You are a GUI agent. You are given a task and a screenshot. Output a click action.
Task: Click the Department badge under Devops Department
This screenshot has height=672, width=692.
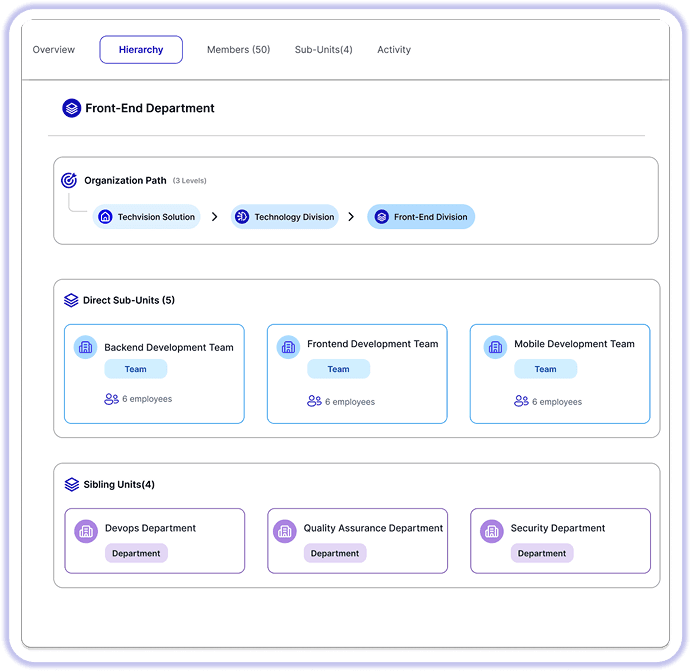coord(136,553)
